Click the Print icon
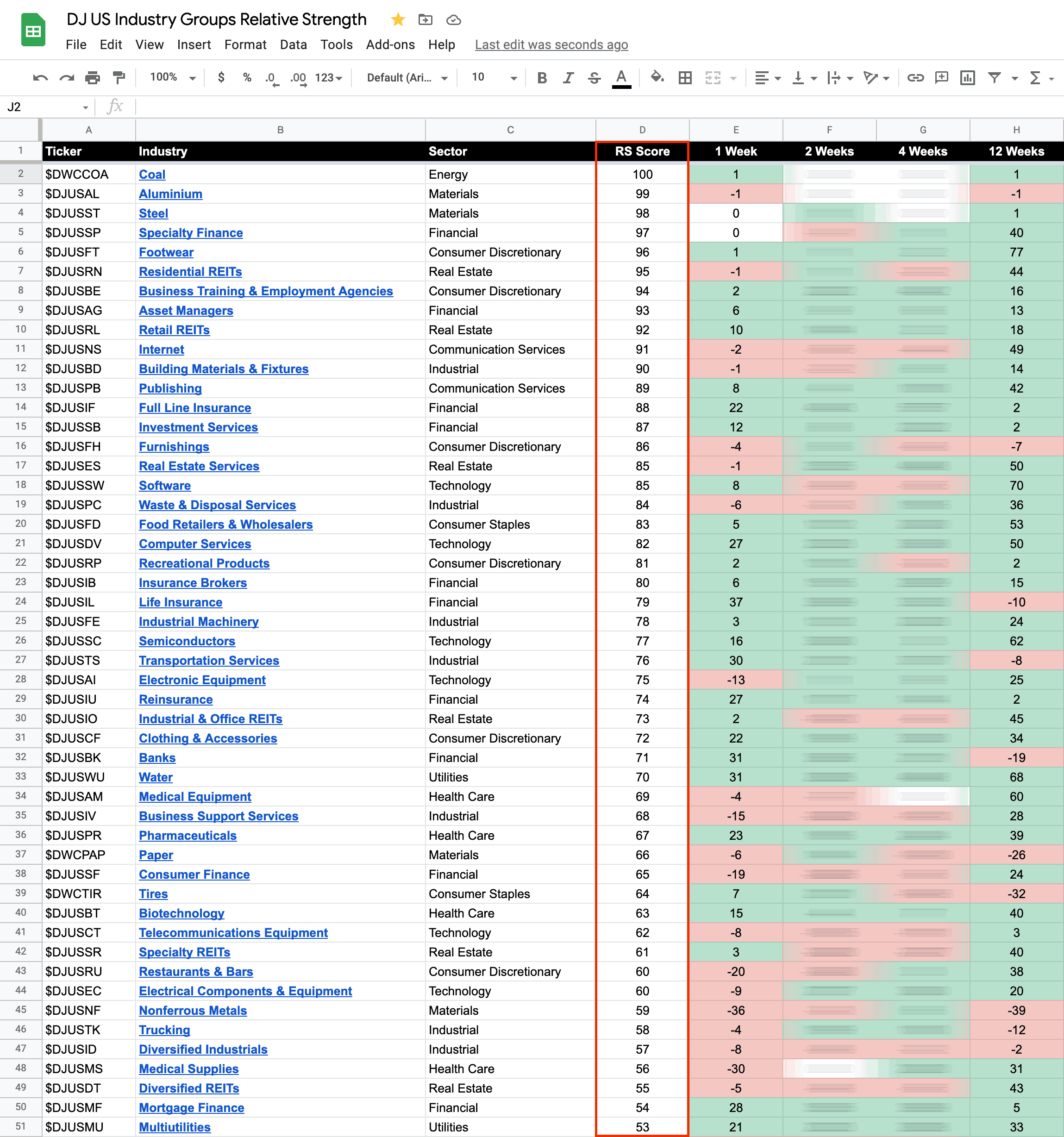The height and width of the screenshot is (1137, 1064). (x=93, y=78)
